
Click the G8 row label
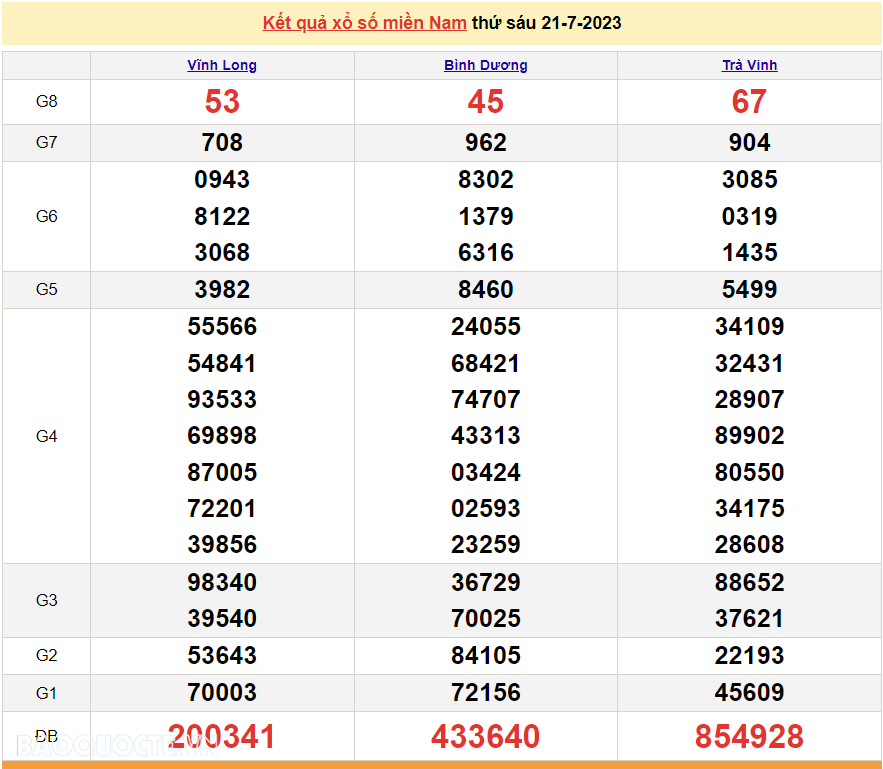click(47, 102)
